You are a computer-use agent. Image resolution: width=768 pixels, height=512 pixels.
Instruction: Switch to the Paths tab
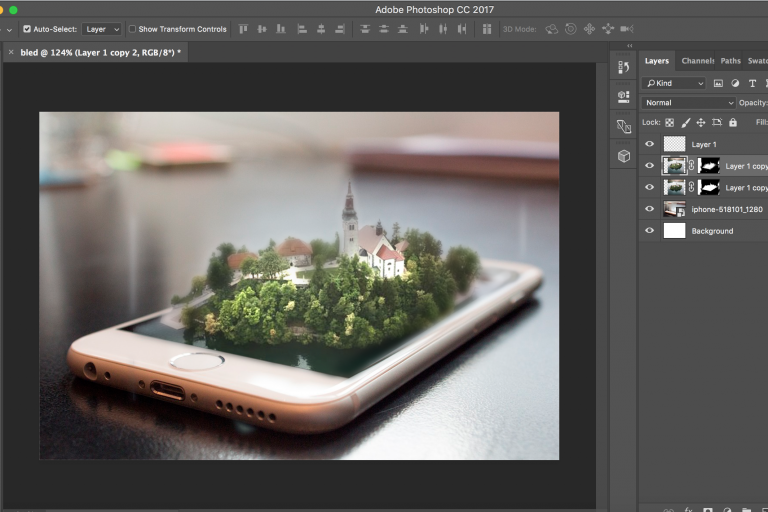[x=731, y=61]
